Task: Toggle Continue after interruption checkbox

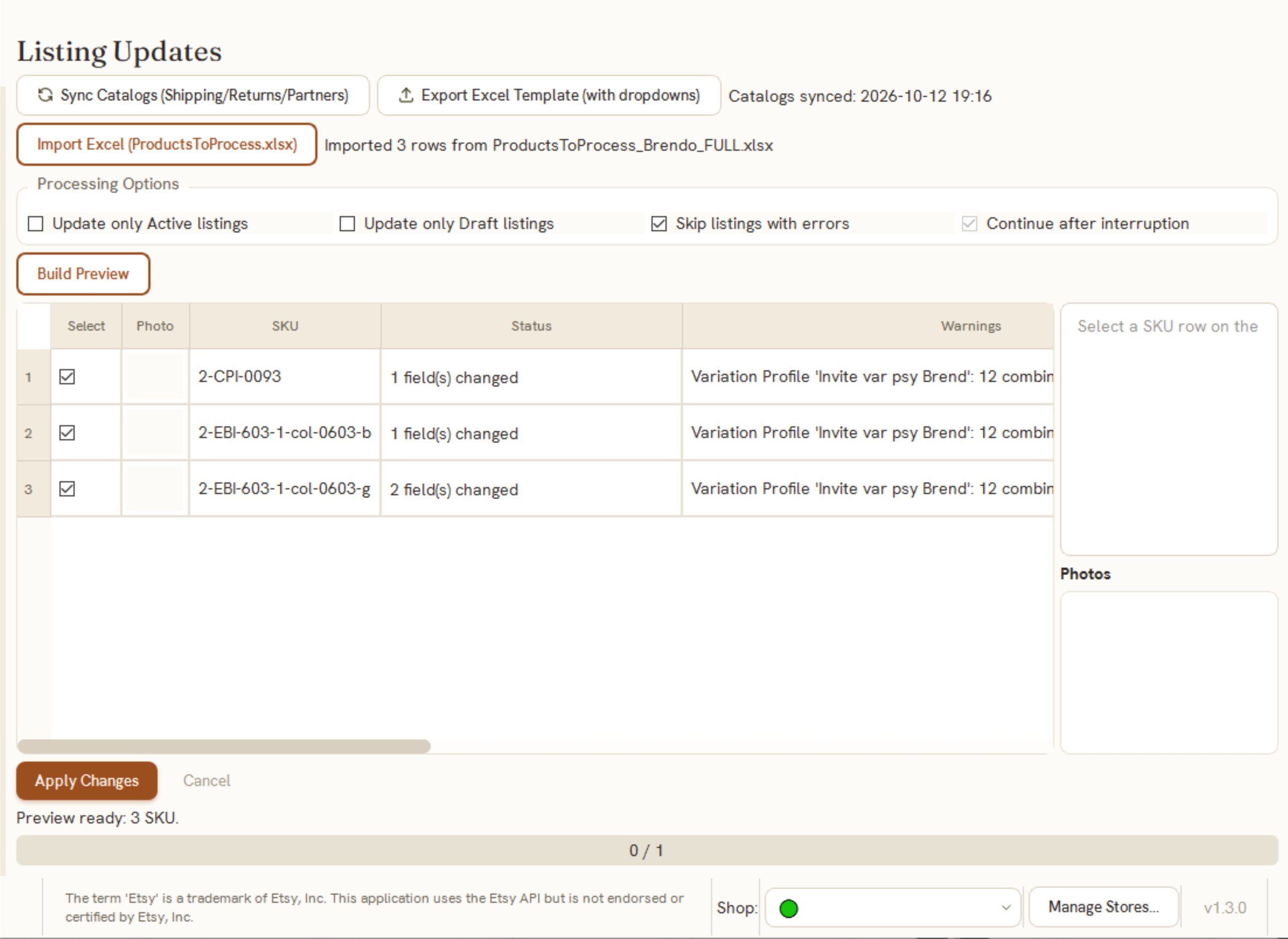Action: (x=970, y=224)
